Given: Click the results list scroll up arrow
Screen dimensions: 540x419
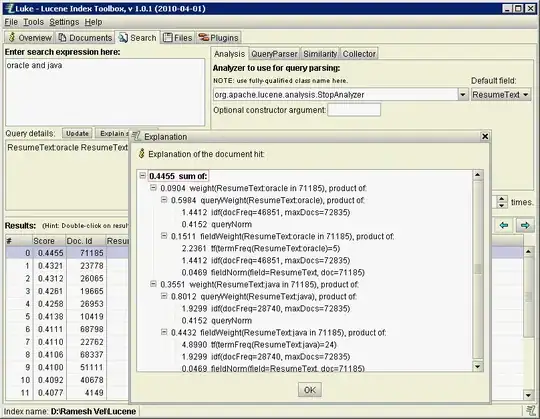Looking at the screenshot, I should tap(528, 252).
